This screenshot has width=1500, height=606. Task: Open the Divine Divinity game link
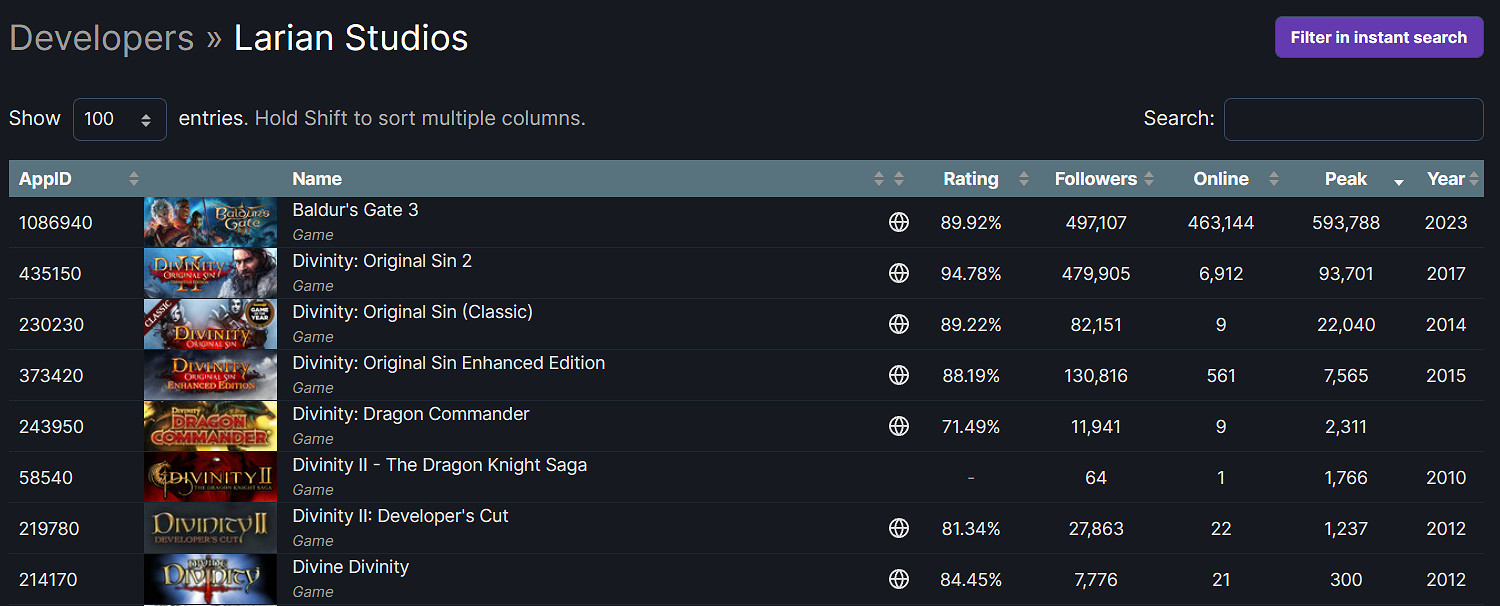[x=350, y=567]
